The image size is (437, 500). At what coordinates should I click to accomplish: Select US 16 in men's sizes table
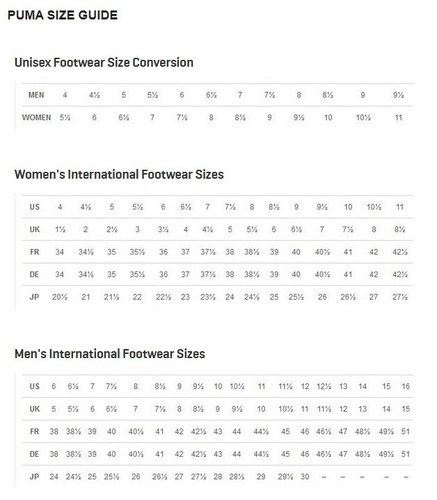point(406,386)
